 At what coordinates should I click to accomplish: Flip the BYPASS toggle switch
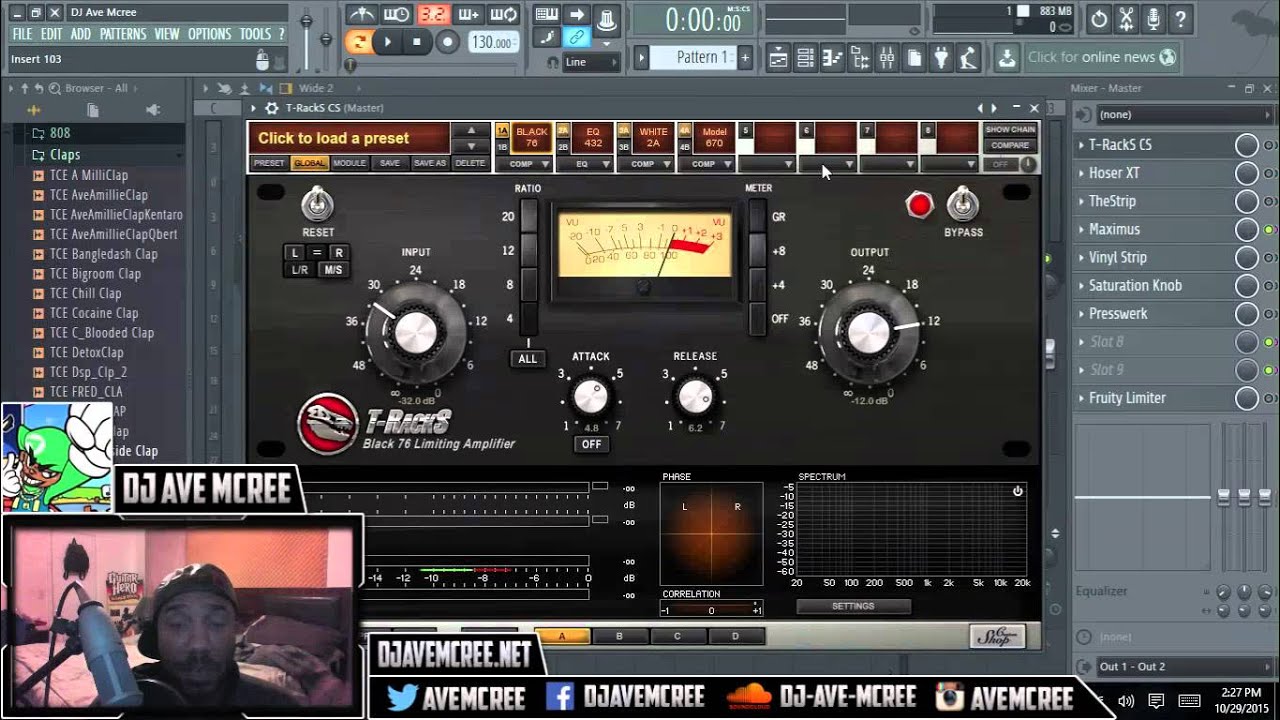click(x=963, y=204)
